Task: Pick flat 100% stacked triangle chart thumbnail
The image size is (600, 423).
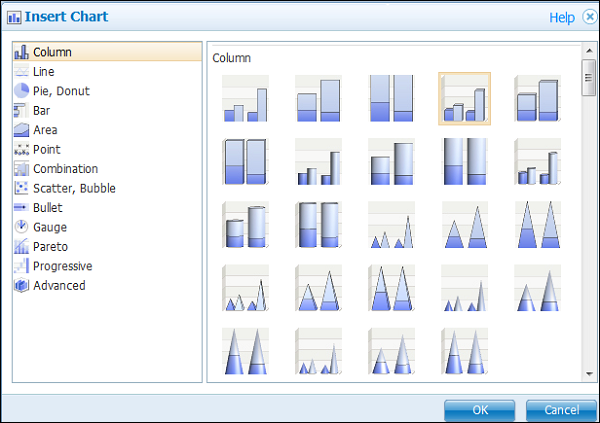Action: pyautogui.click(x=538, y=225)
